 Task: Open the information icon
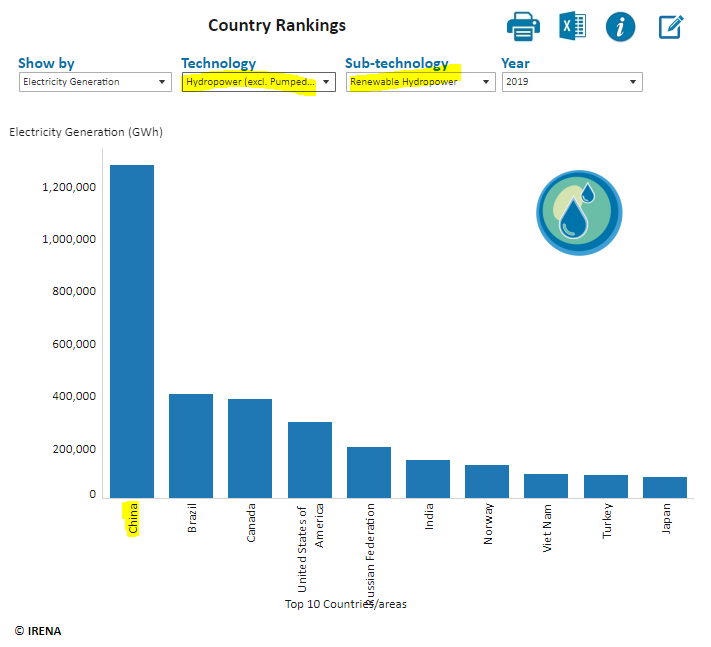[620, 27]
